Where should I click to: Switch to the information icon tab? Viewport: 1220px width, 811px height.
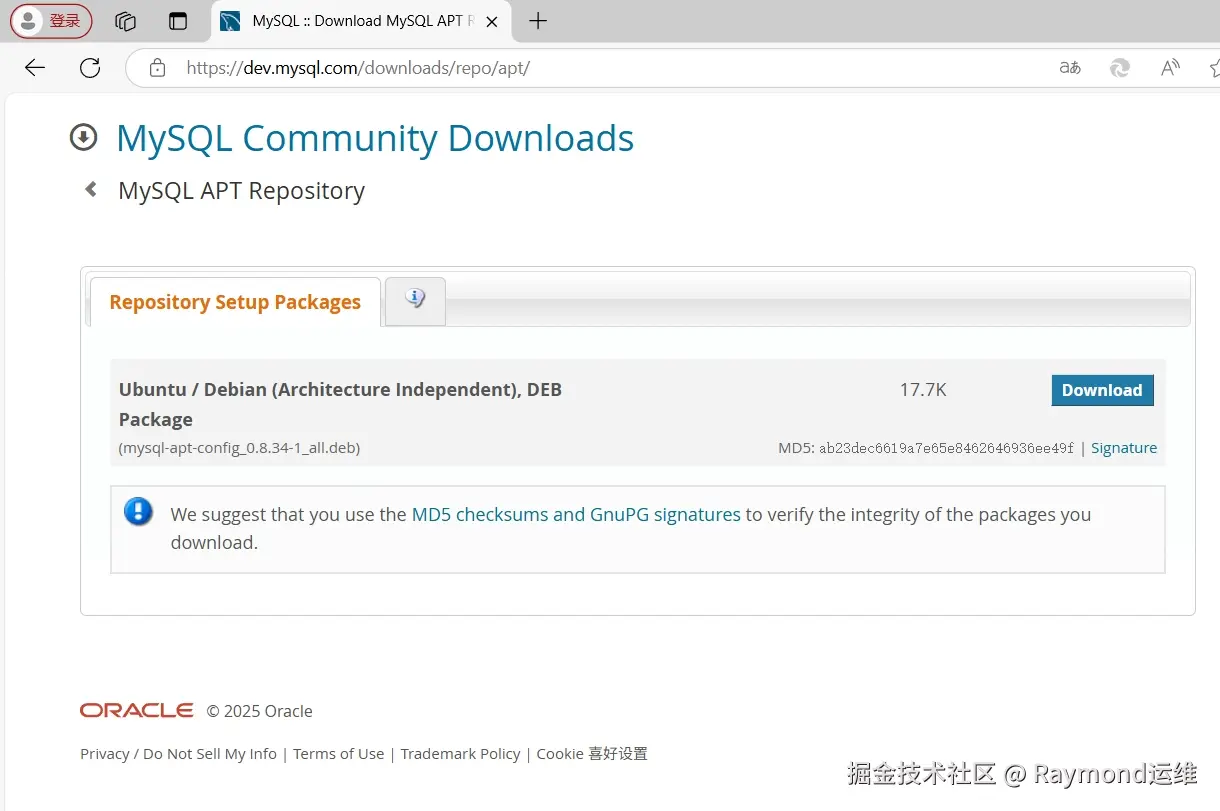[x=415, y=299]
